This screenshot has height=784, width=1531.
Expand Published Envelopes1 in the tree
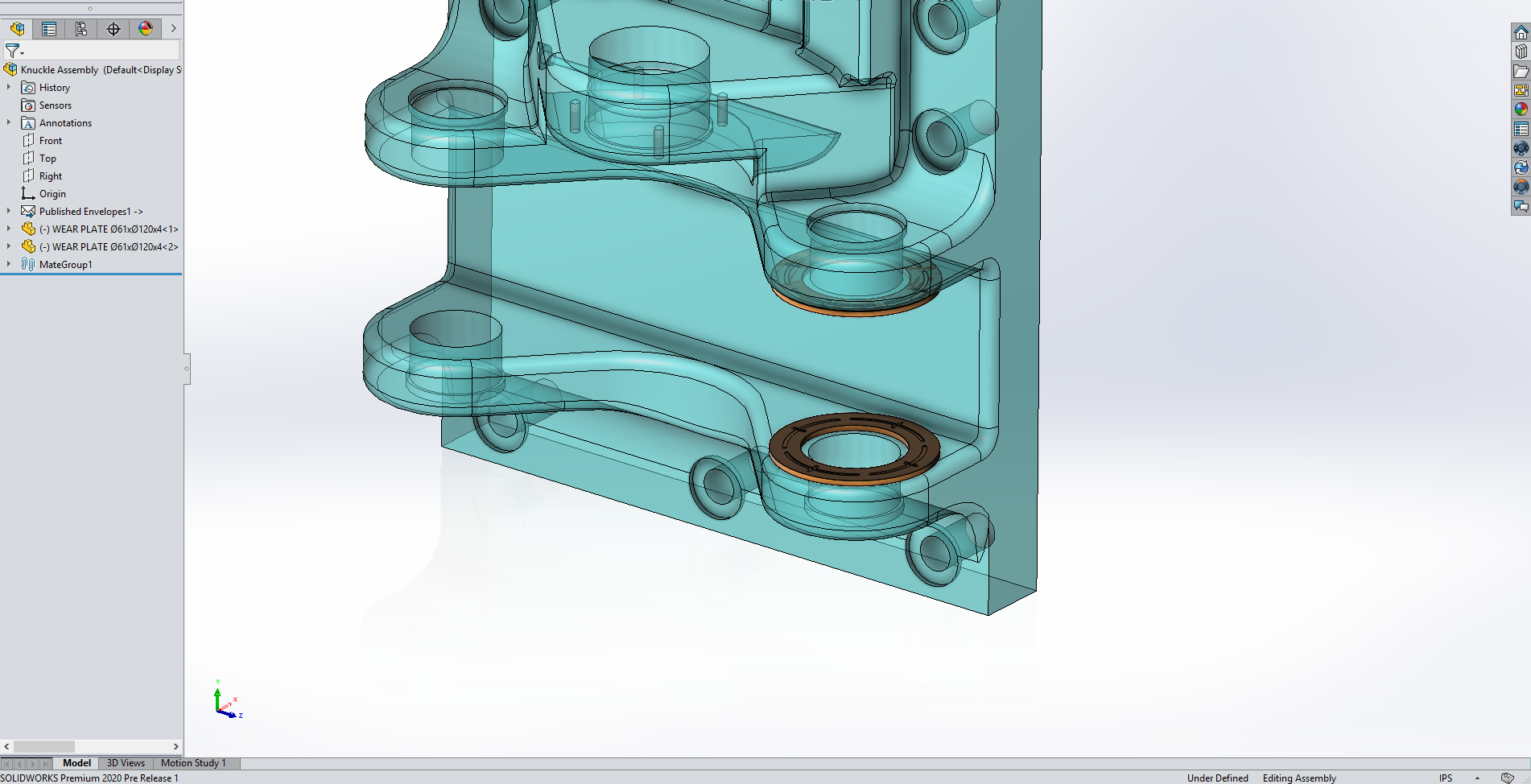(9, 210)
